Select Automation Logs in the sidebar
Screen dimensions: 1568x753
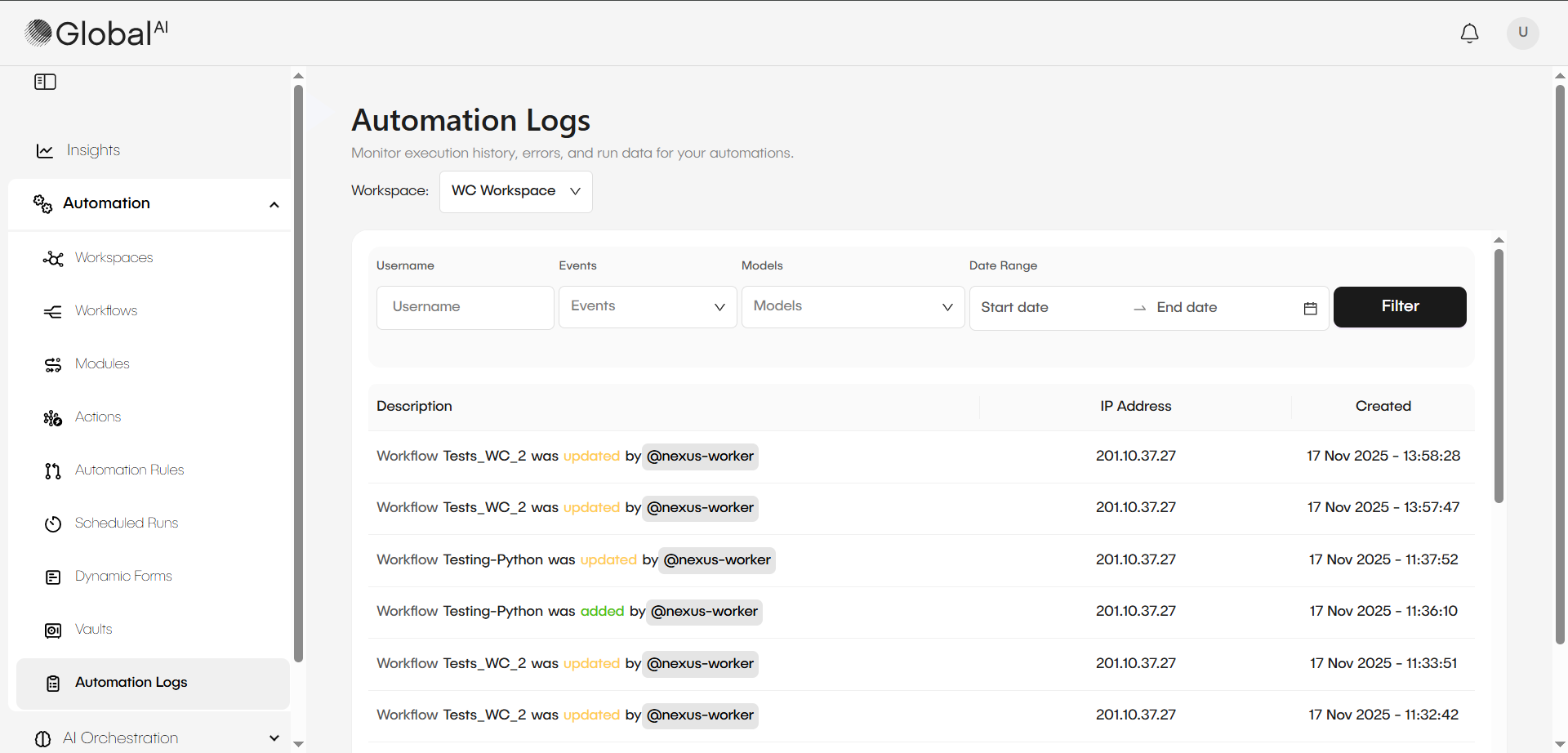pos(131,683)
